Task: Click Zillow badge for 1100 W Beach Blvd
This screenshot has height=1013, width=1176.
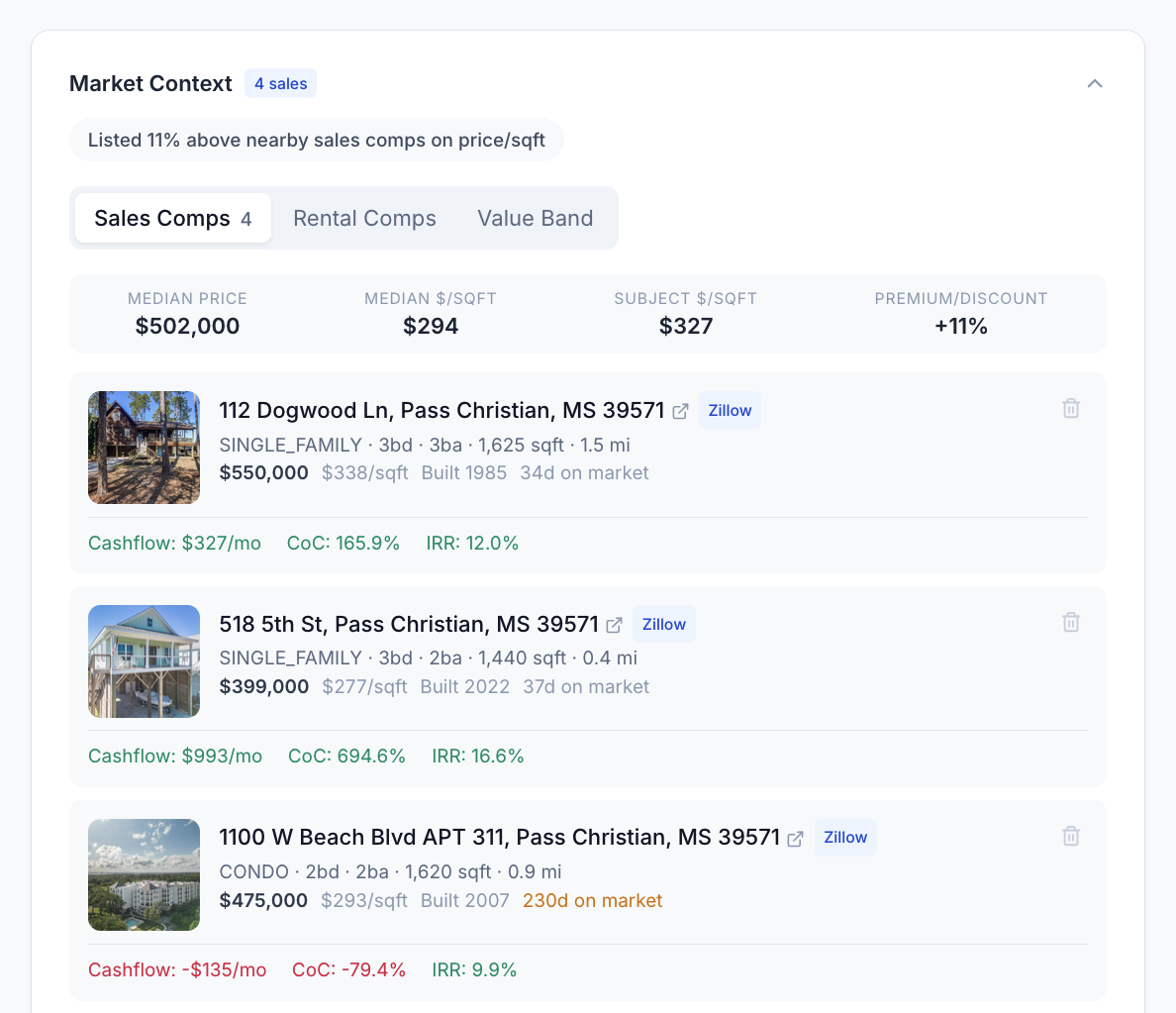Action: click(845, 837)
